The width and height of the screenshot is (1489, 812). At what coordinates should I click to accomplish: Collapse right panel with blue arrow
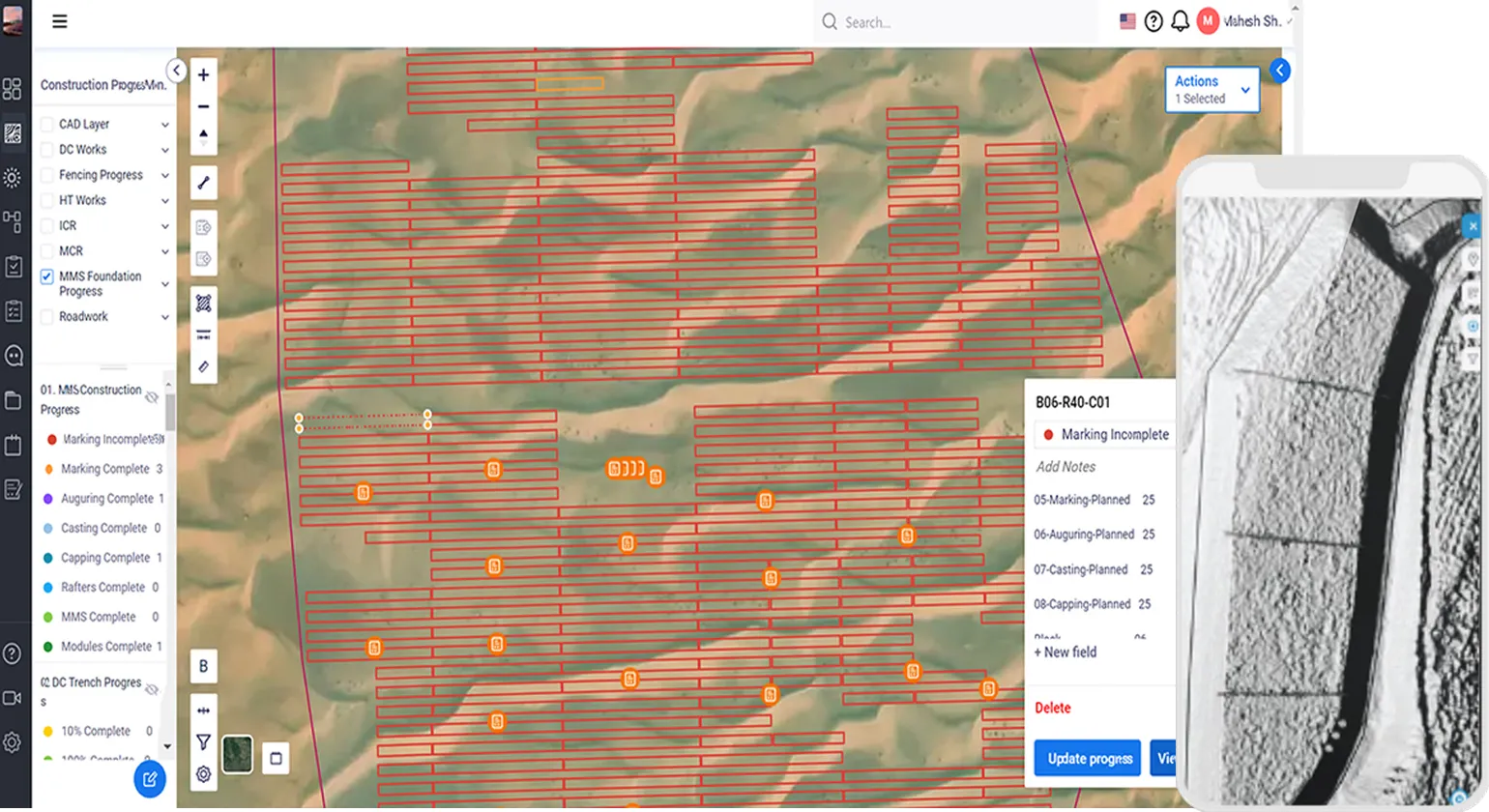(x=1279, y=71)
